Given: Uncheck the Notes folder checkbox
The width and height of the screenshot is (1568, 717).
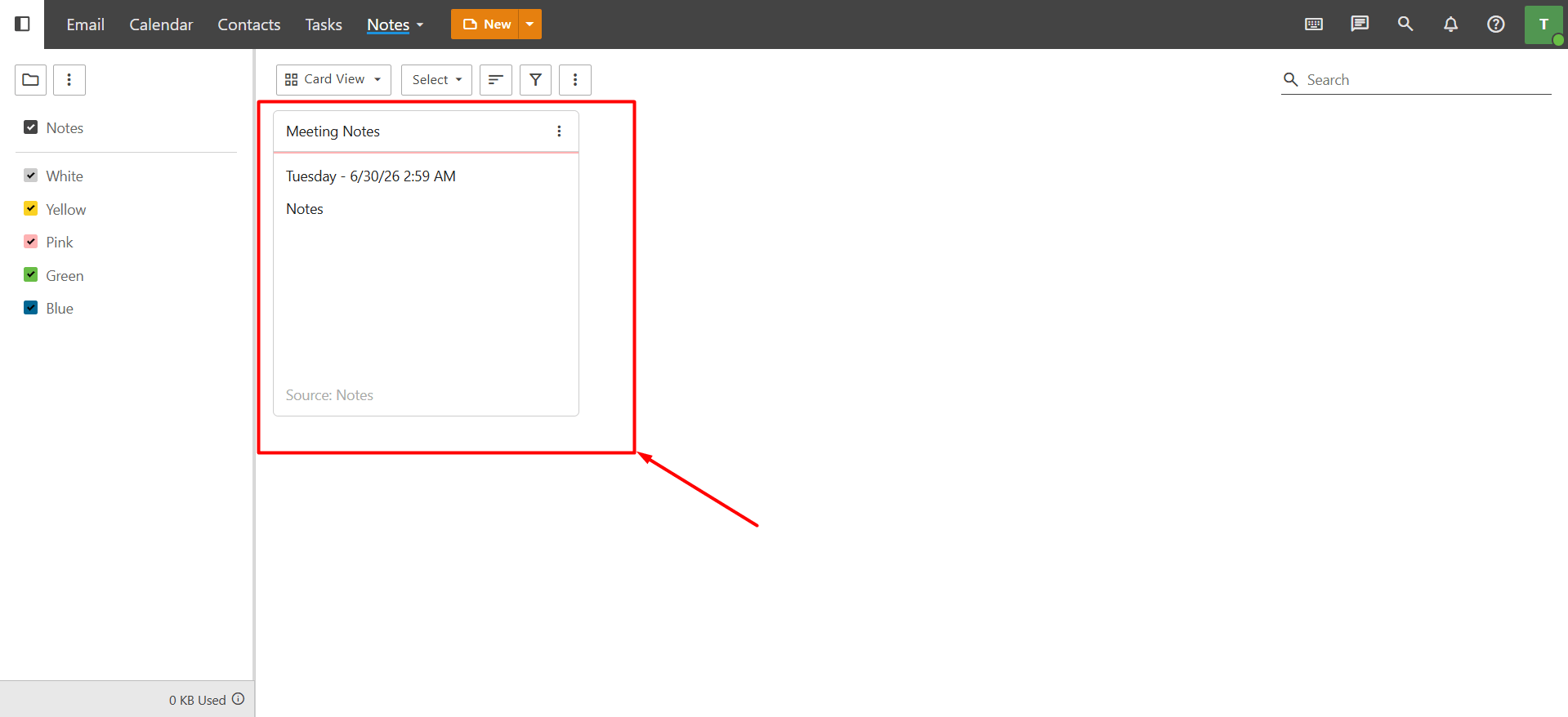Looking at the screenshot, I should 31,127.
